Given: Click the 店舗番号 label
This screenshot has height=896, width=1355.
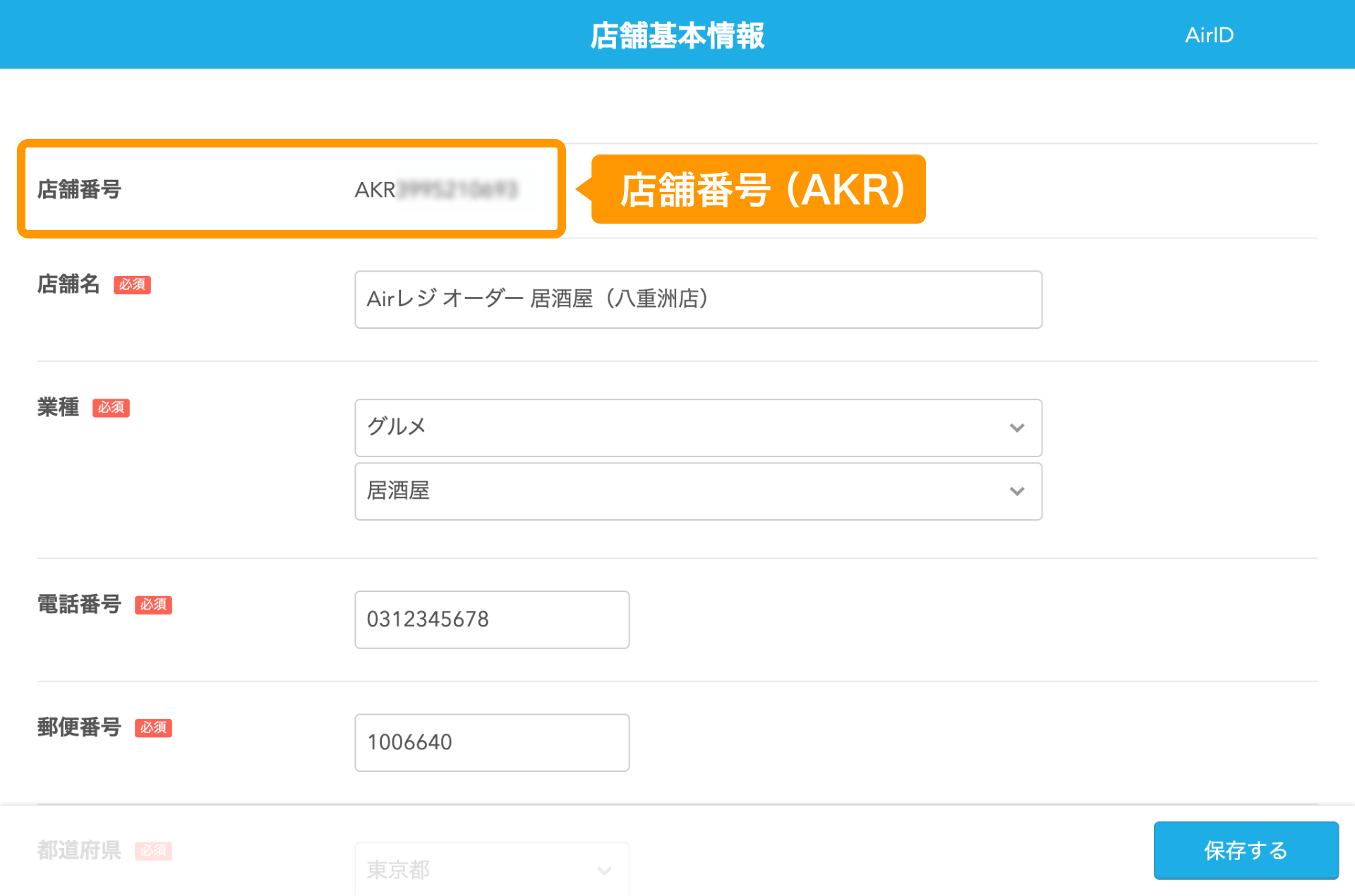Looking at the screenshot, I should [79, 189].
